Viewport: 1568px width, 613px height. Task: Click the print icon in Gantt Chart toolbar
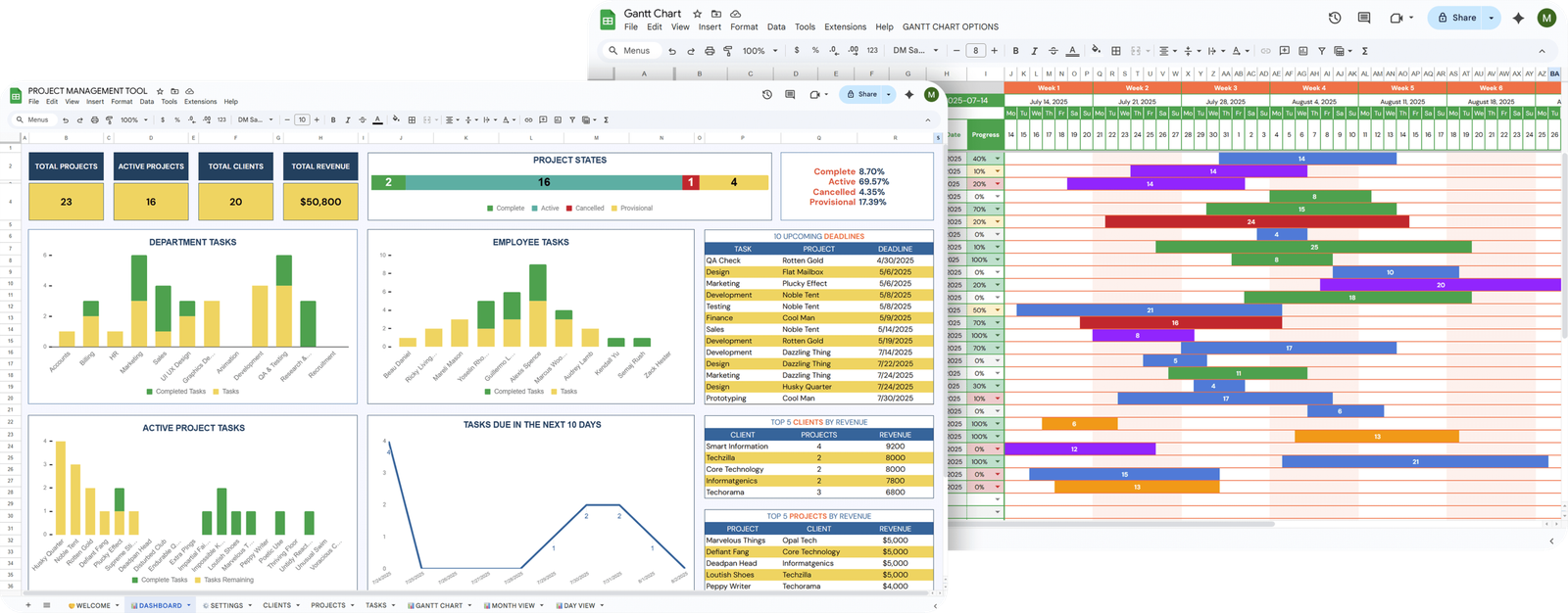coord(710,51)
